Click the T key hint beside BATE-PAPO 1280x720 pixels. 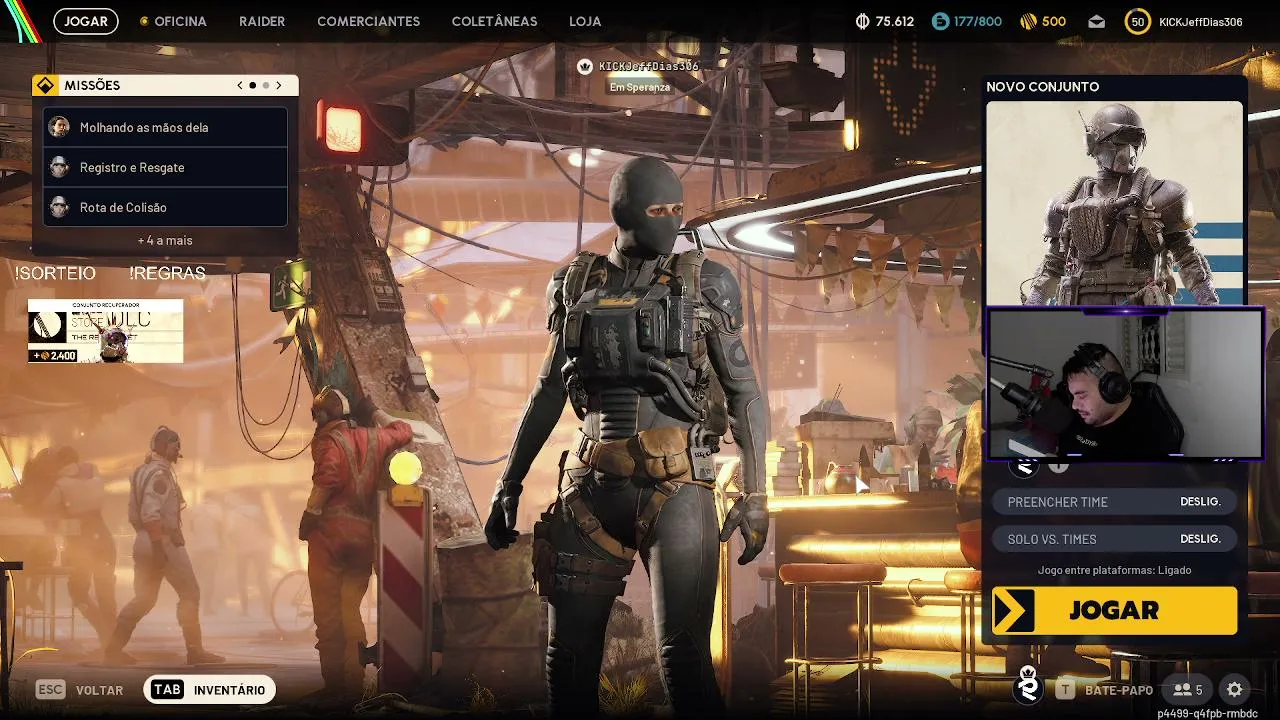coord(1065,689)
